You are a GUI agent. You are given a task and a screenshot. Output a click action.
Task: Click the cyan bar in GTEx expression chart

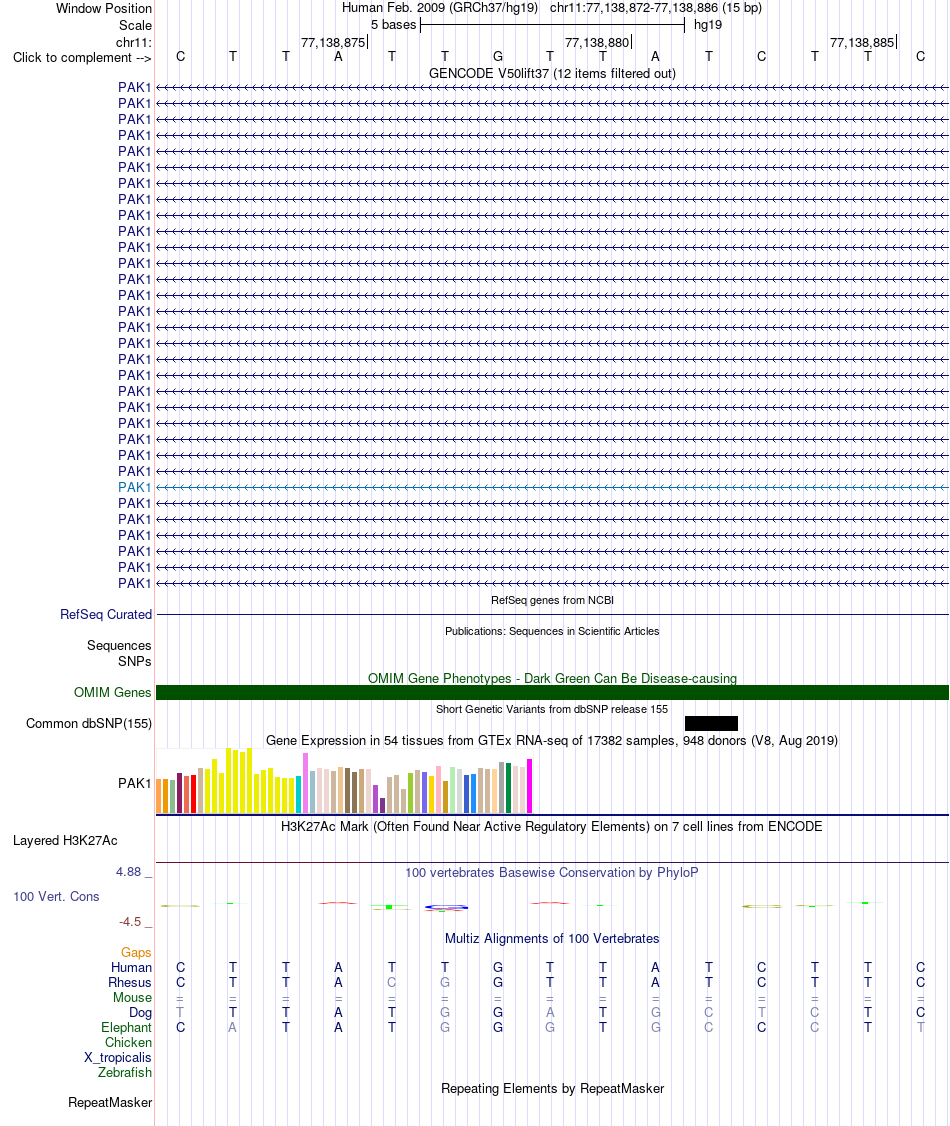(299, 794)
